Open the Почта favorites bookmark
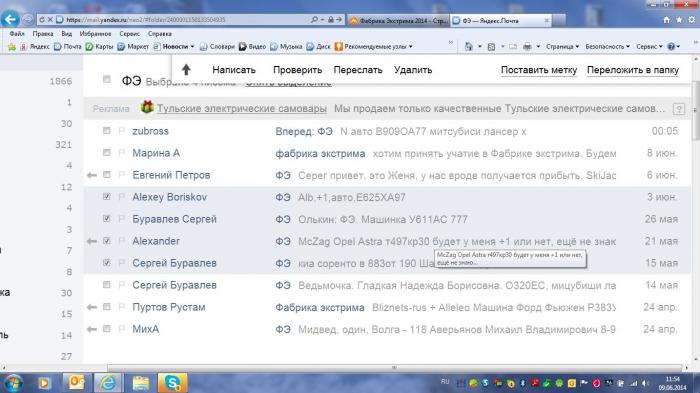 pos(67,46)
